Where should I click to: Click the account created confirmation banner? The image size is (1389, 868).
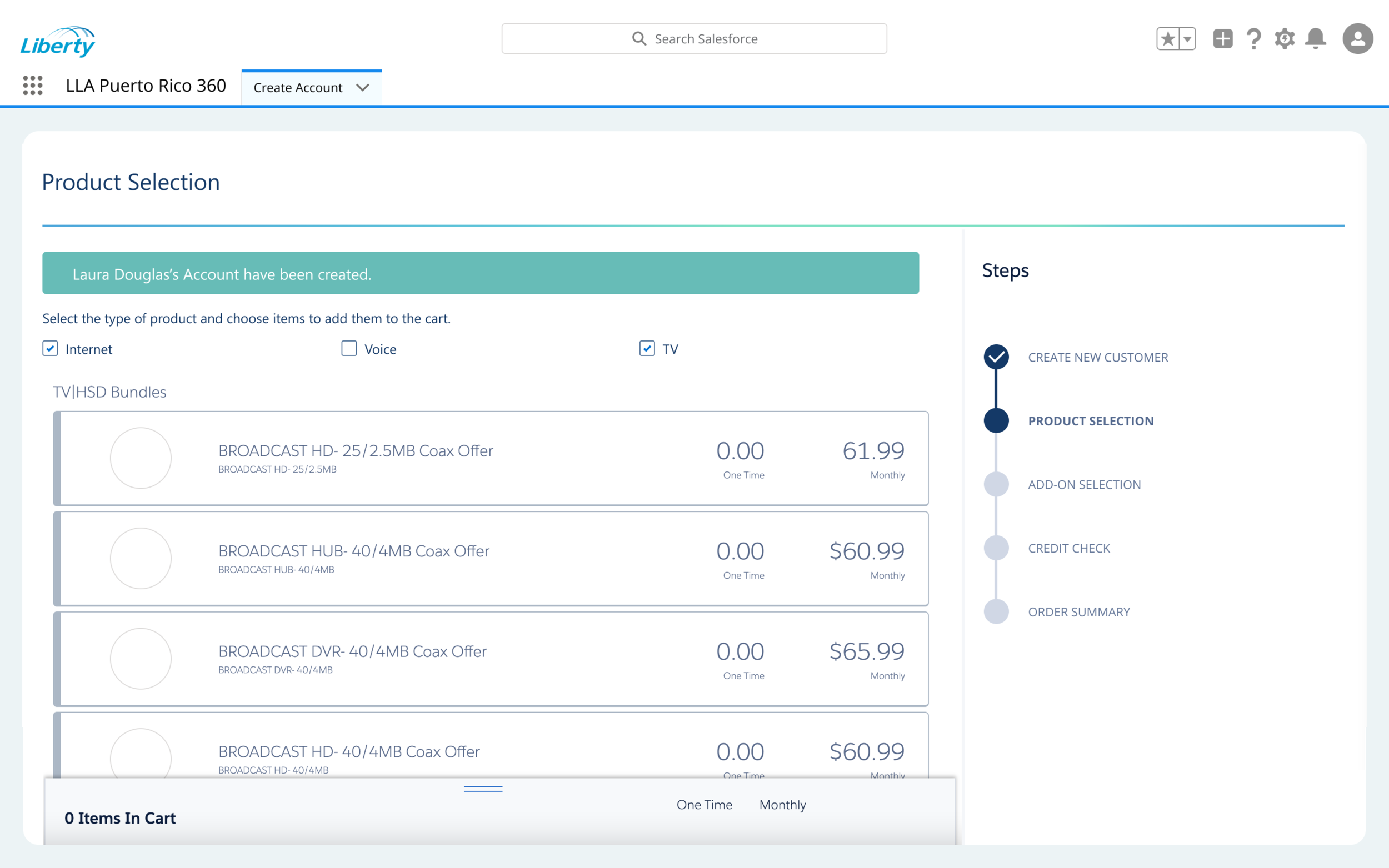click(481, 273)
